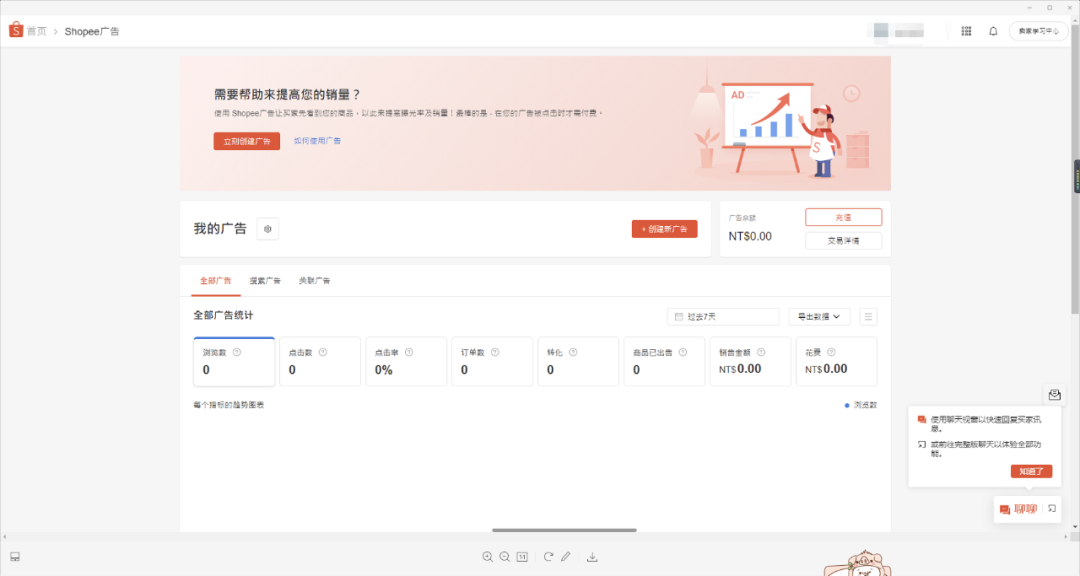The image size is (1080, 576).
Task: Click the Shopee logo in the breadcrumb
Action: pos(16,31)
